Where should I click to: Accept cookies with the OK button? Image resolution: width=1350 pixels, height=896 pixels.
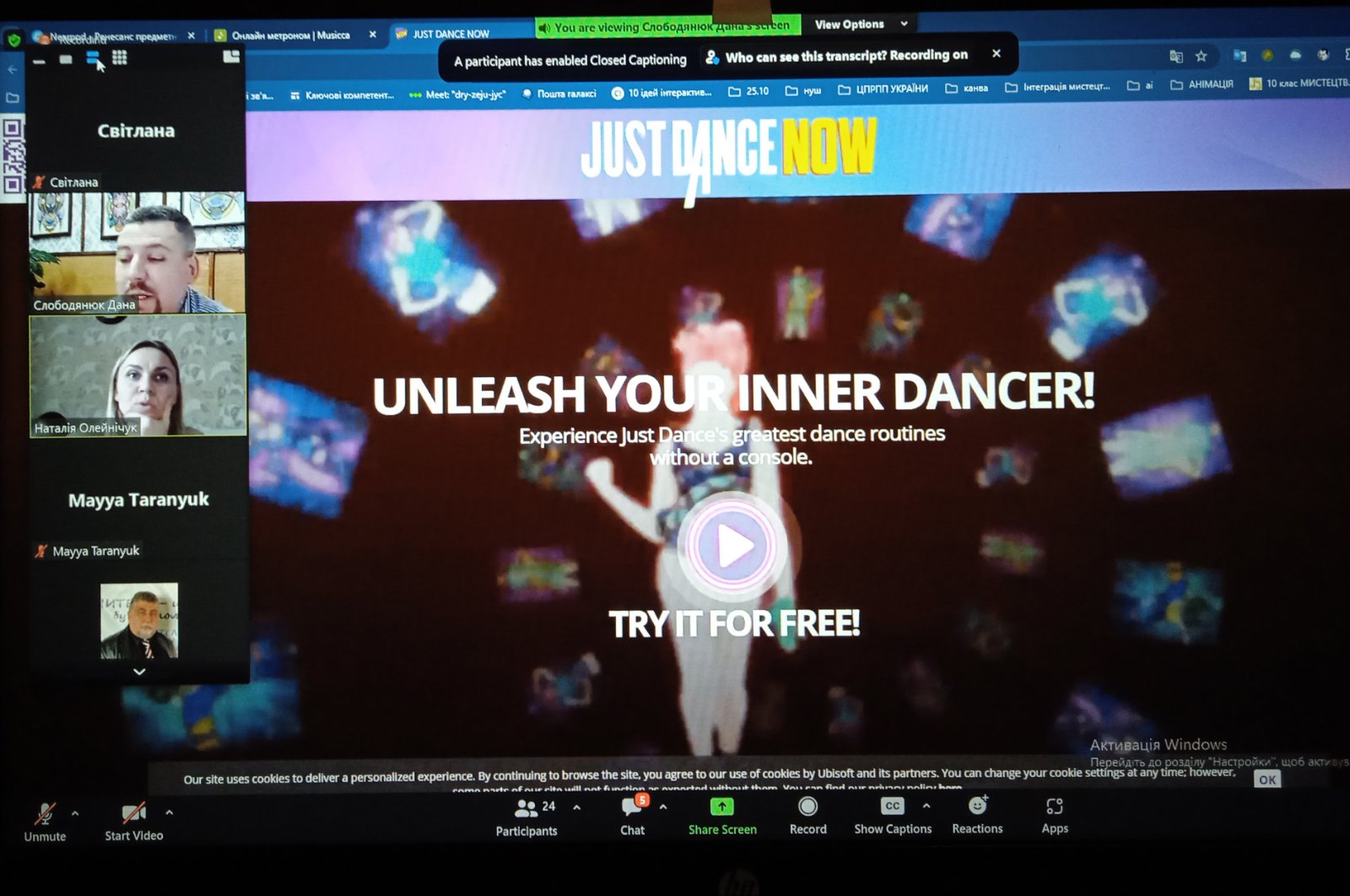[1266, 779]
